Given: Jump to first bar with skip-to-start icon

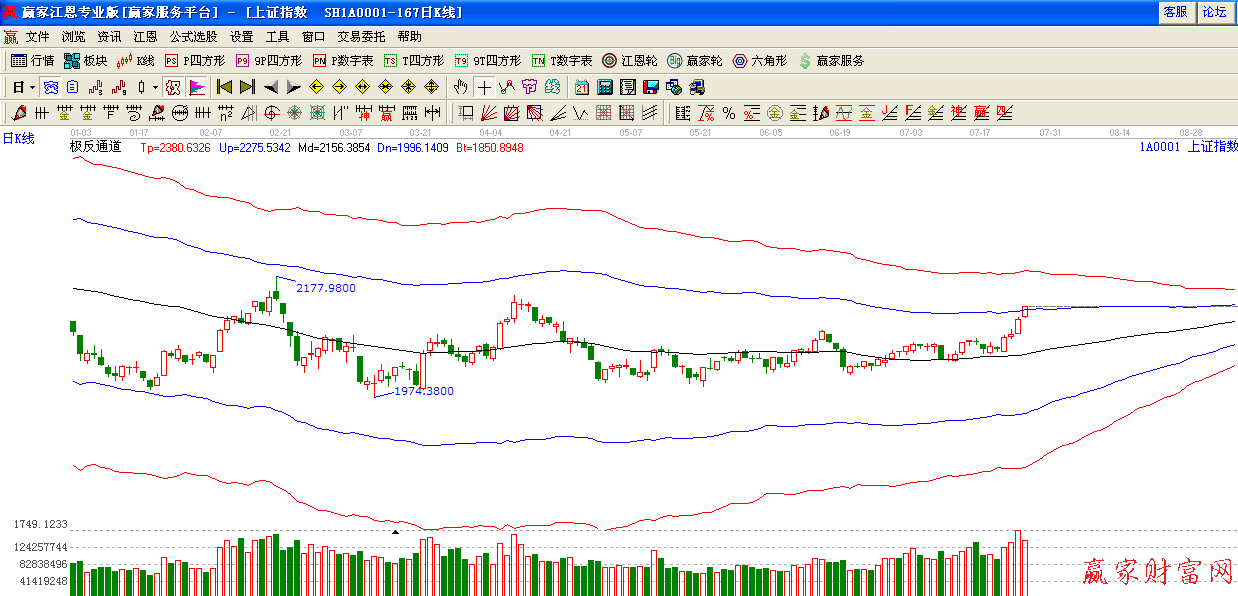Looking at the screenshot, I should [x=225, y=87].
